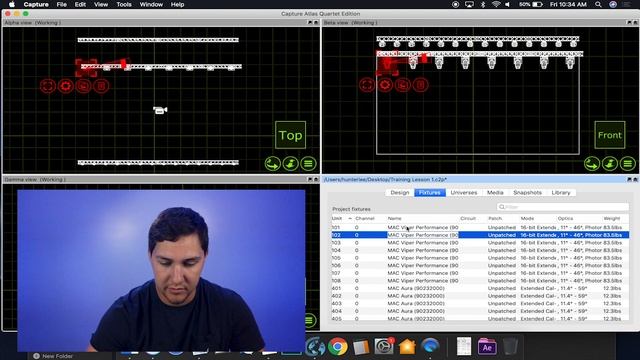
Task: Click '16-bit Extende' mode in unit 105 row
Action: pyautogui.click(x=538, y=258)
